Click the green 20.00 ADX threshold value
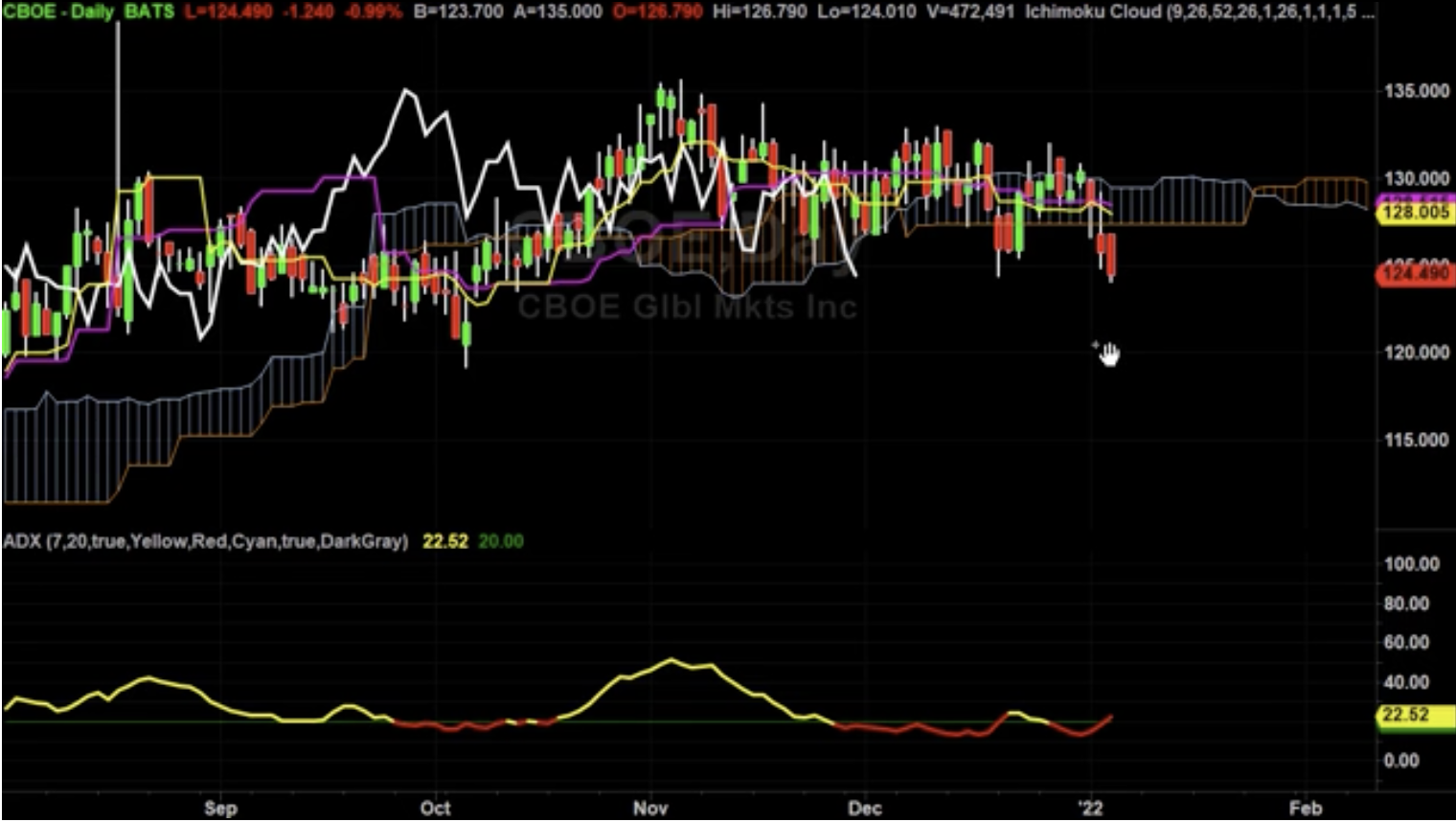Viewport: 1456px width, 822px height. coord(501,540)
